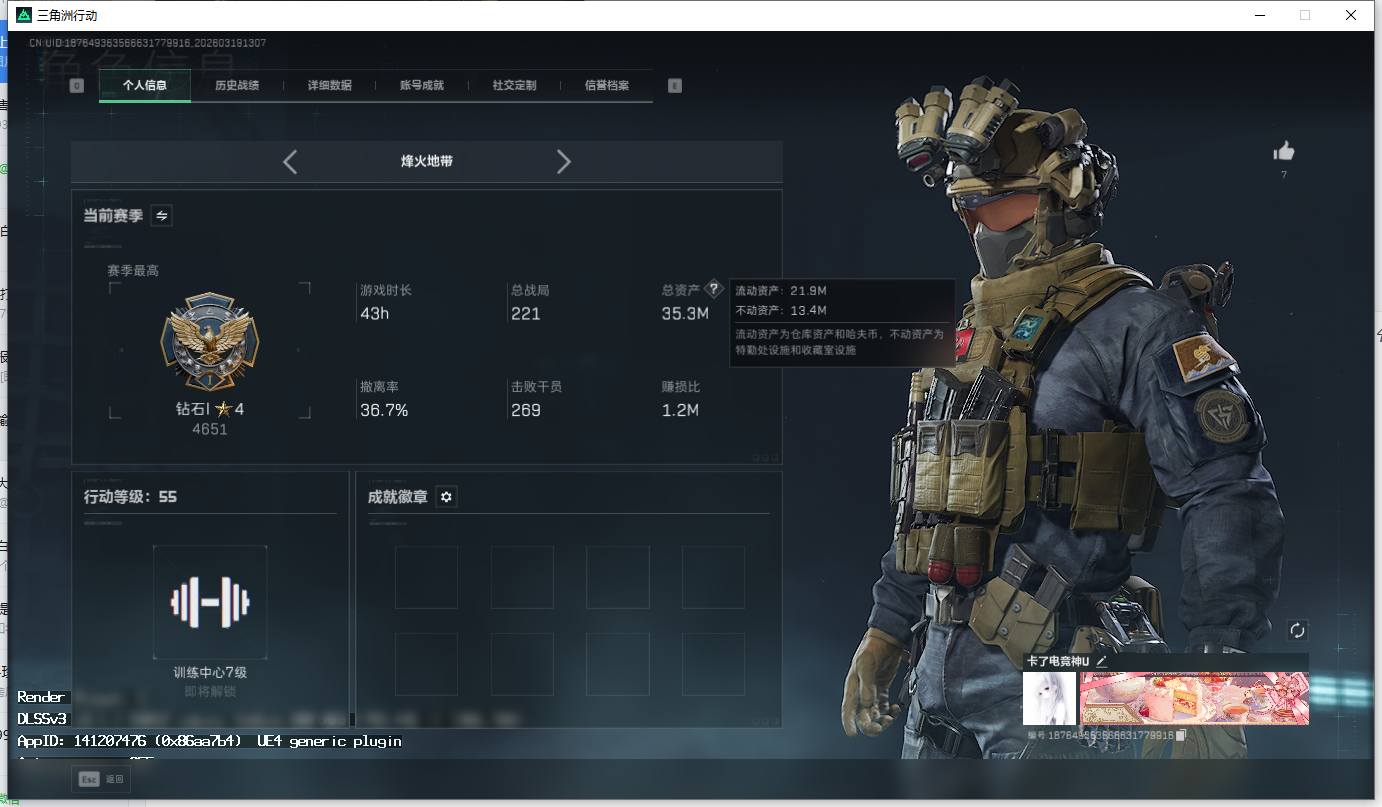Open the 详细数据 tab

(x=329, y=86)
